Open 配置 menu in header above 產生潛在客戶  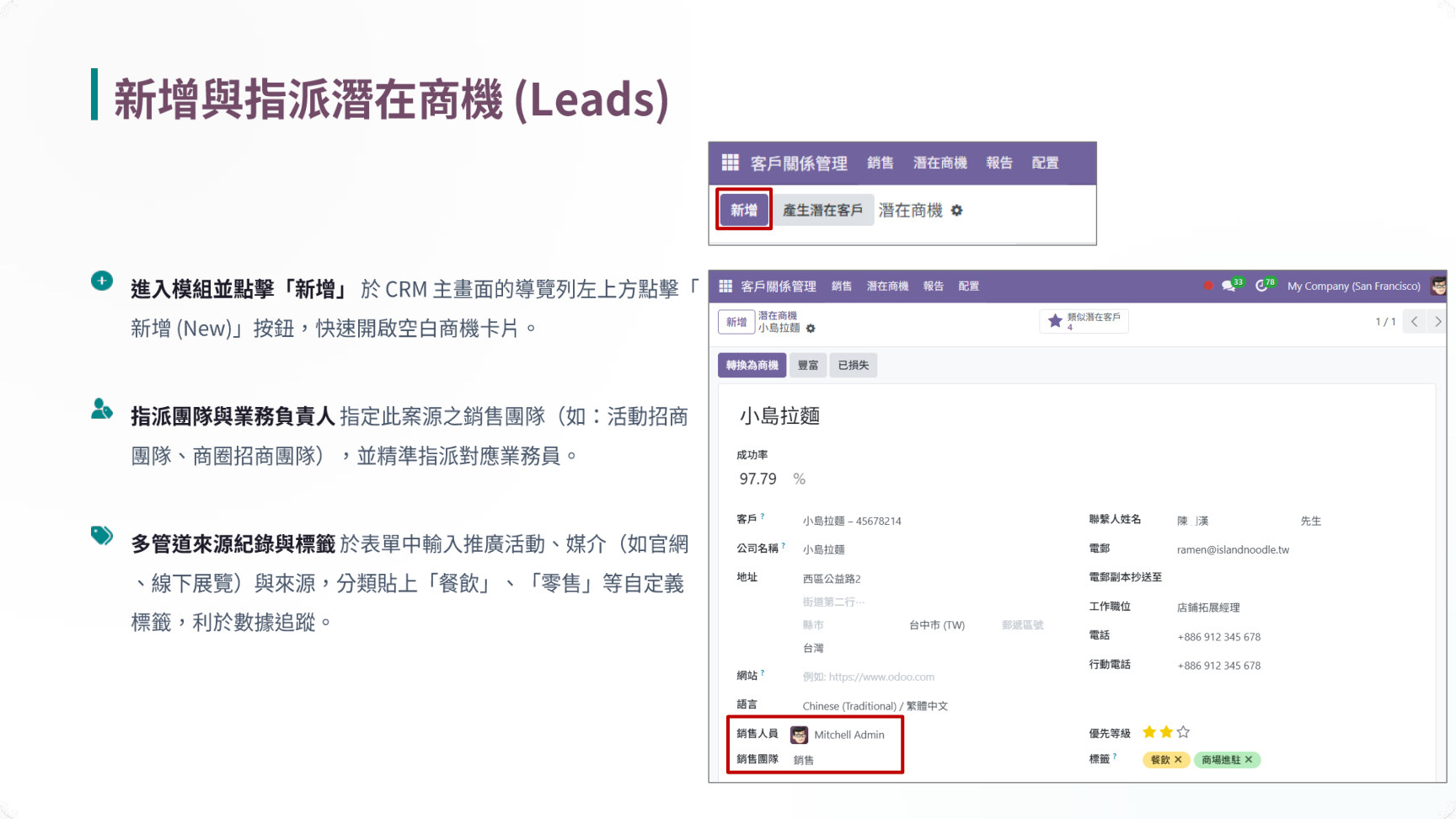pos(1045,163)
